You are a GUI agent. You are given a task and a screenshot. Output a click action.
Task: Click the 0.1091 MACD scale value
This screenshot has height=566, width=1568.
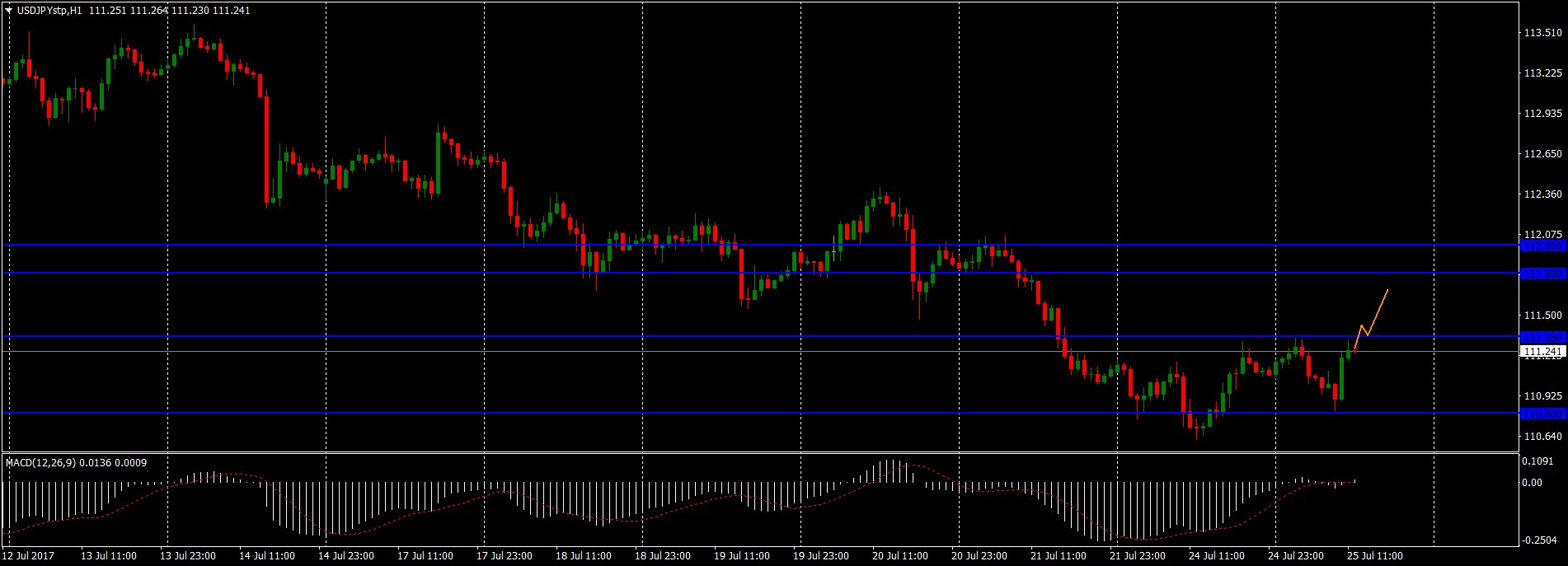pos(1537,461)
